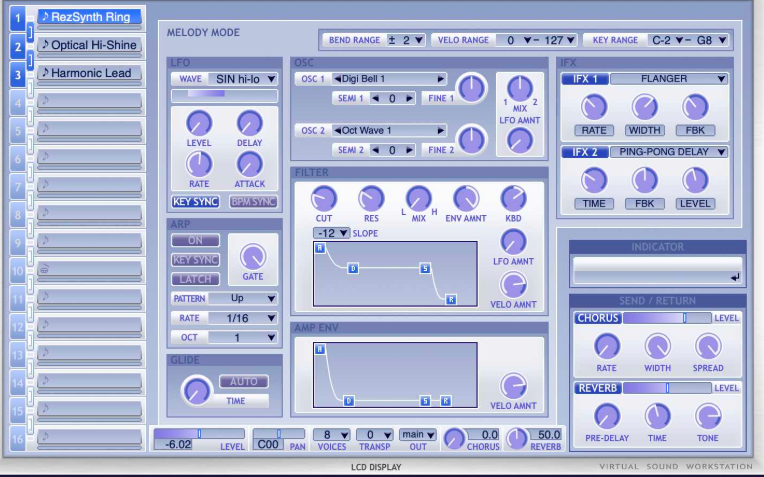The image size is (764, 477).
Task: Toggle the IFX 2 effect on/off
Action: 585,152
